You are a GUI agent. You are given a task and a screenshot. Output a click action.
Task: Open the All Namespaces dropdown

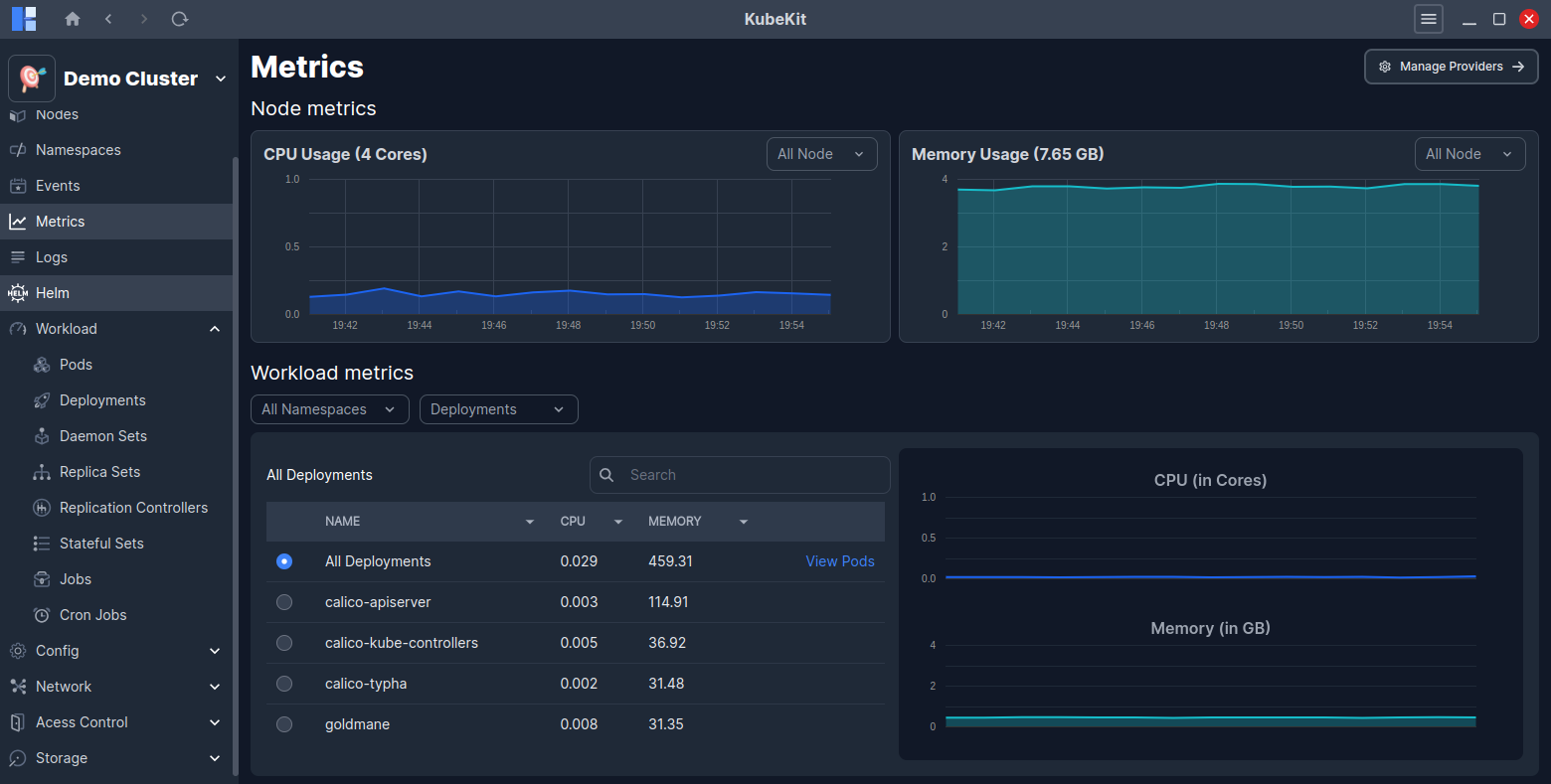pos(329,408)
